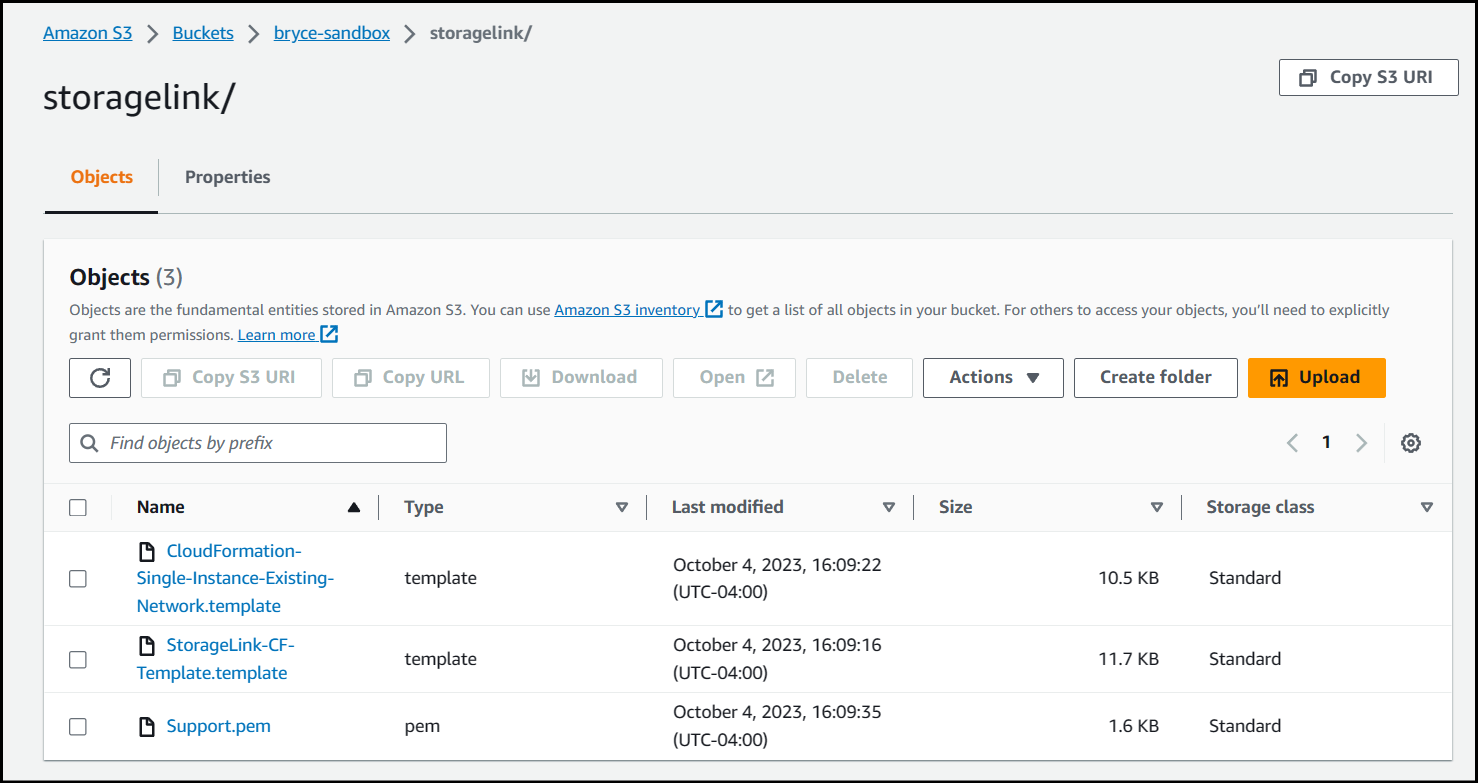This screenshot has height=783, width=1478.
Task: Click external link icon next to Amazon S3 inventory
Action: (714, 309)
